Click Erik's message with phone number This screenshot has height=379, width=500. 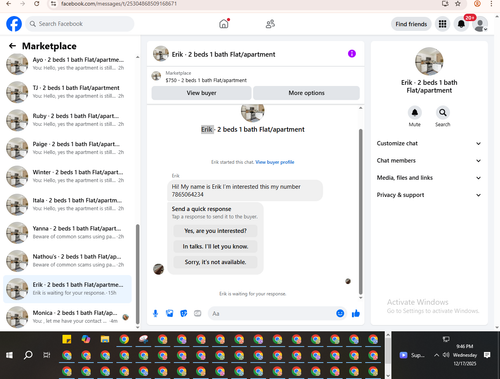coord(245,190)
